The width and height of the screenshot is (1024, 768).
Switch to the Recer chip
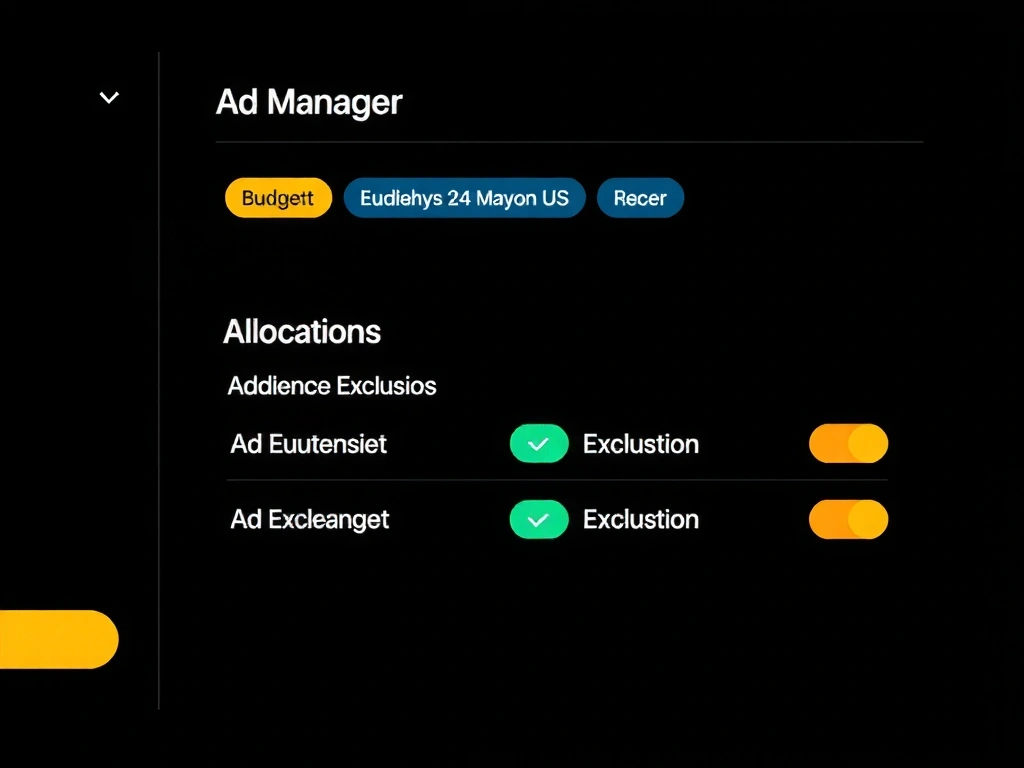(640, 198)
